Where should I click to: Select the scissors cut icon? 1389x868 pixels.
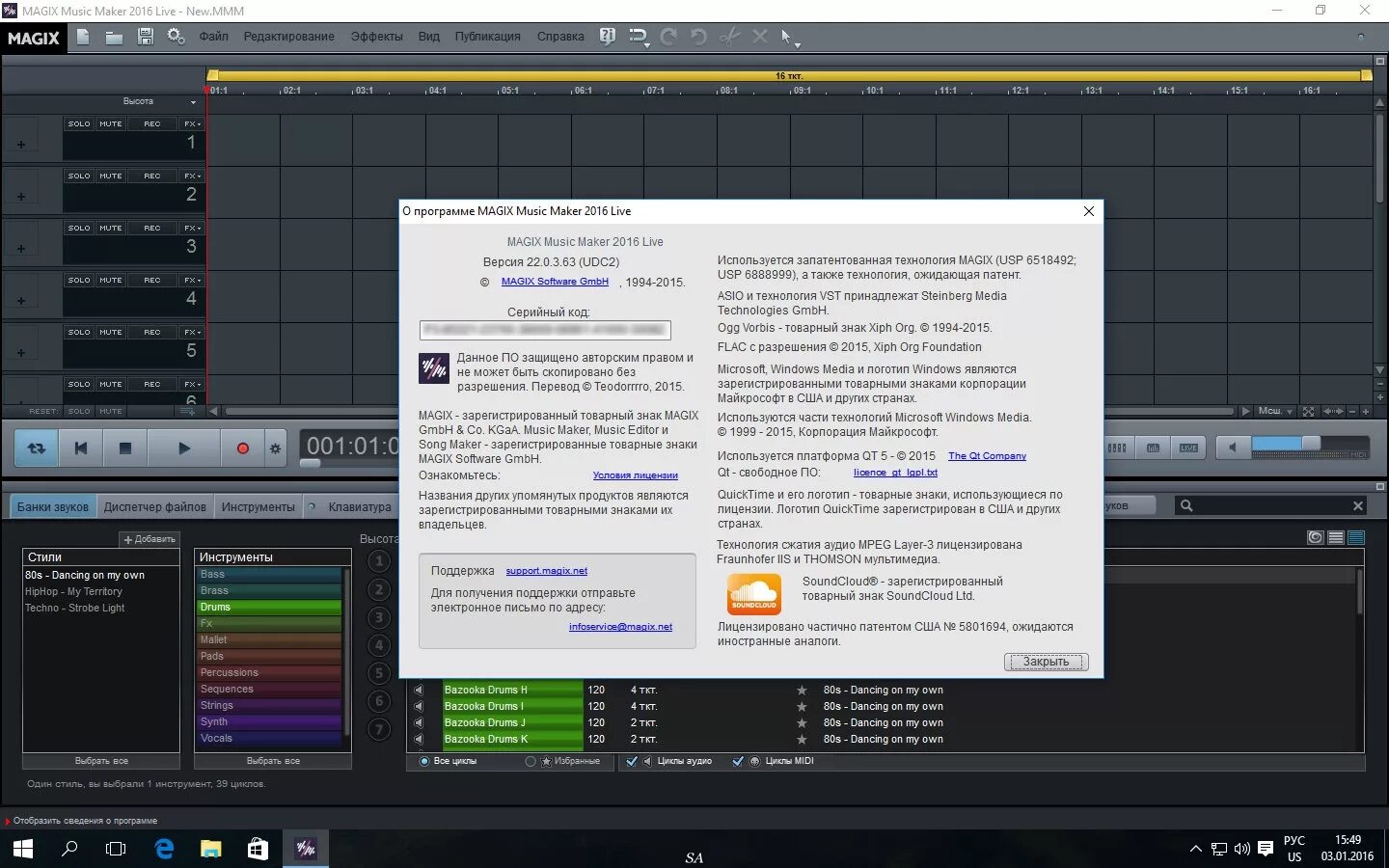[730, 37]
